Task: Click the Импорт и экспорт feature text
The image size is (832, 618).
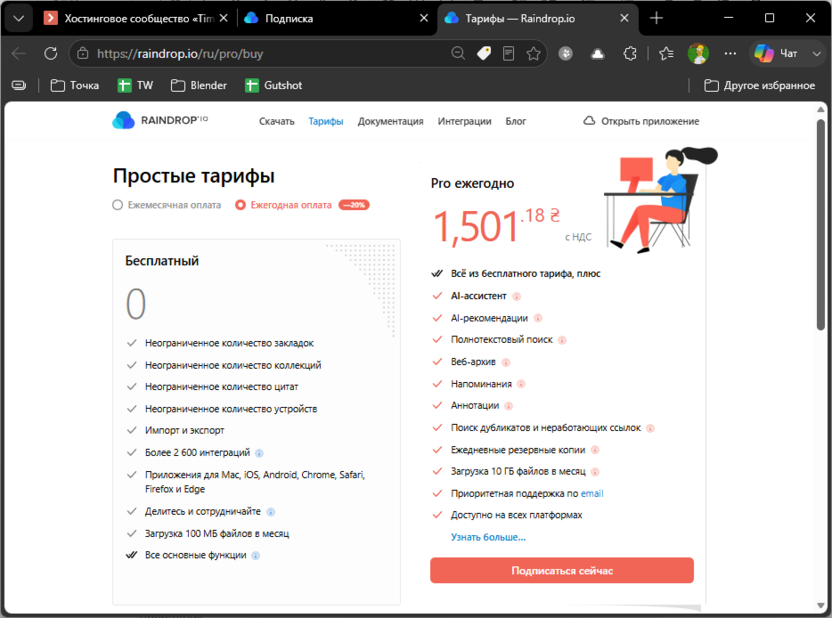Action: point(185,430)
